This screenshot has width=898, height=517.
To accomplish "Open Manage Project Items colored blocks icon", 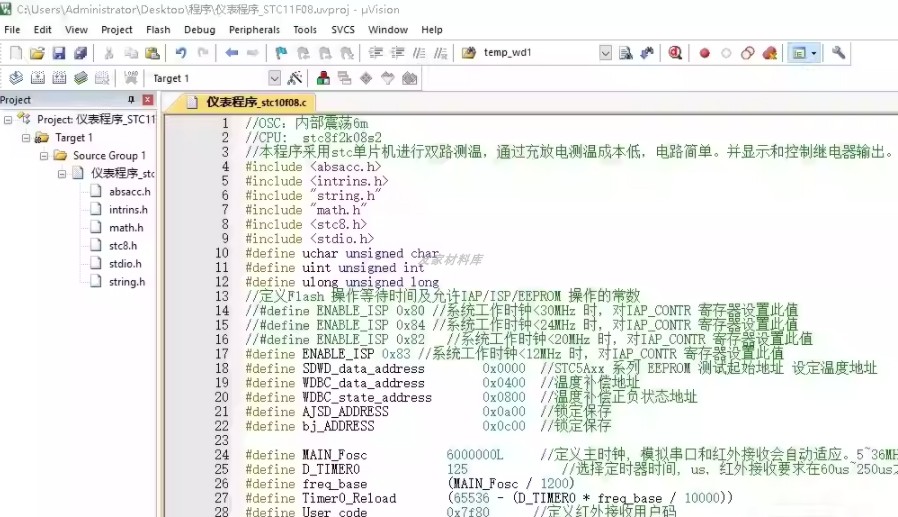I will pyautogui.click(x=323, y=78).
